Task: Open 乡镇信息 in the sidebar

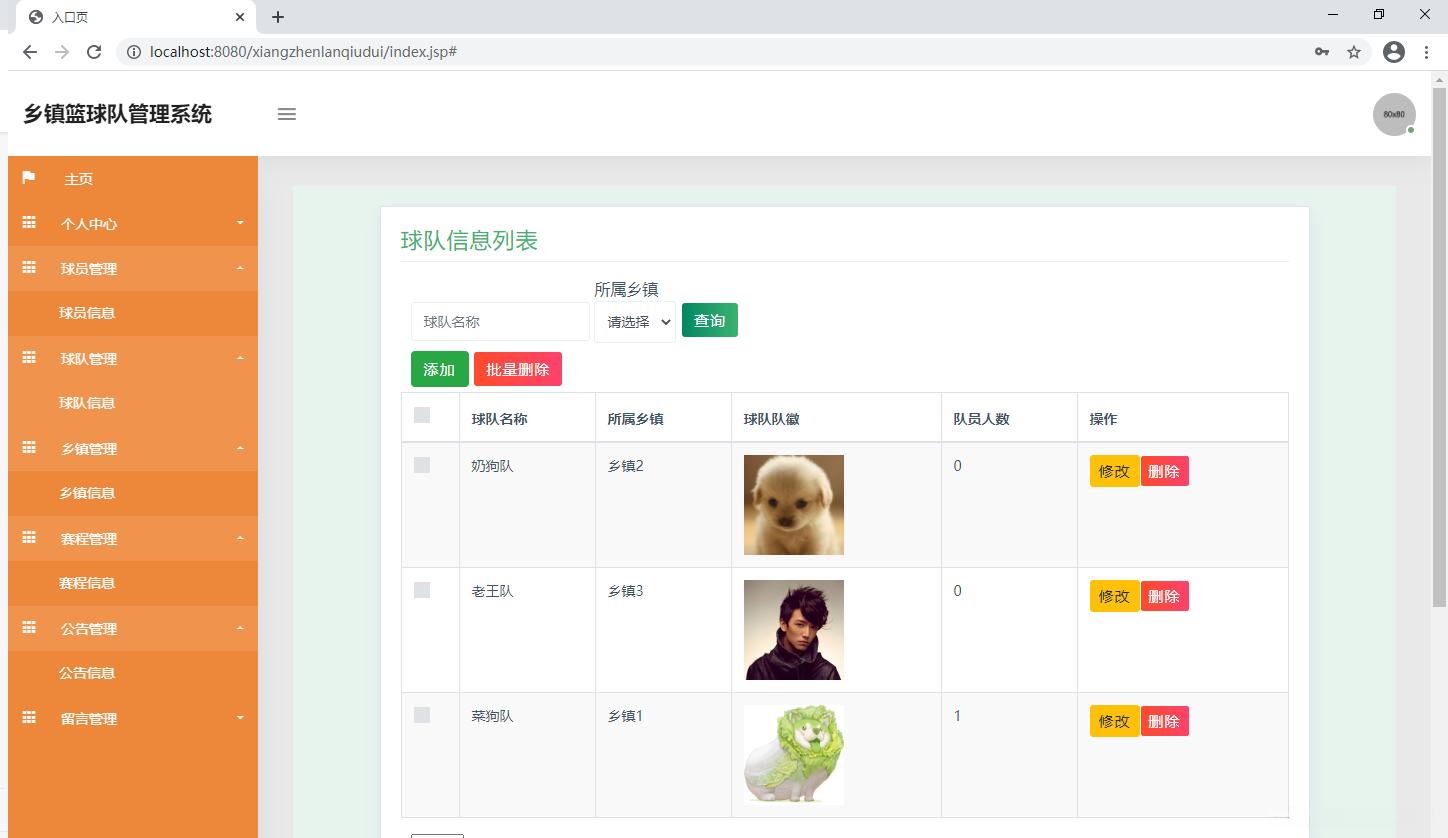Action: (x=87, y=493)
